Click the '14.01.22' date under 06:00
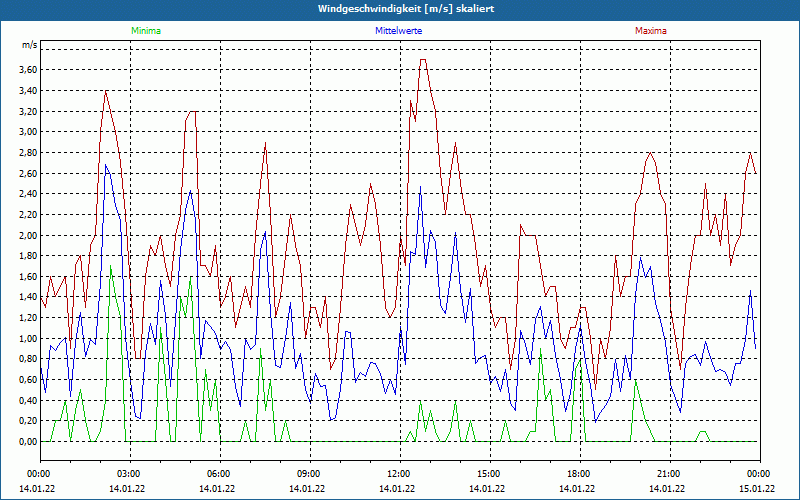 [x=217, y=488]
